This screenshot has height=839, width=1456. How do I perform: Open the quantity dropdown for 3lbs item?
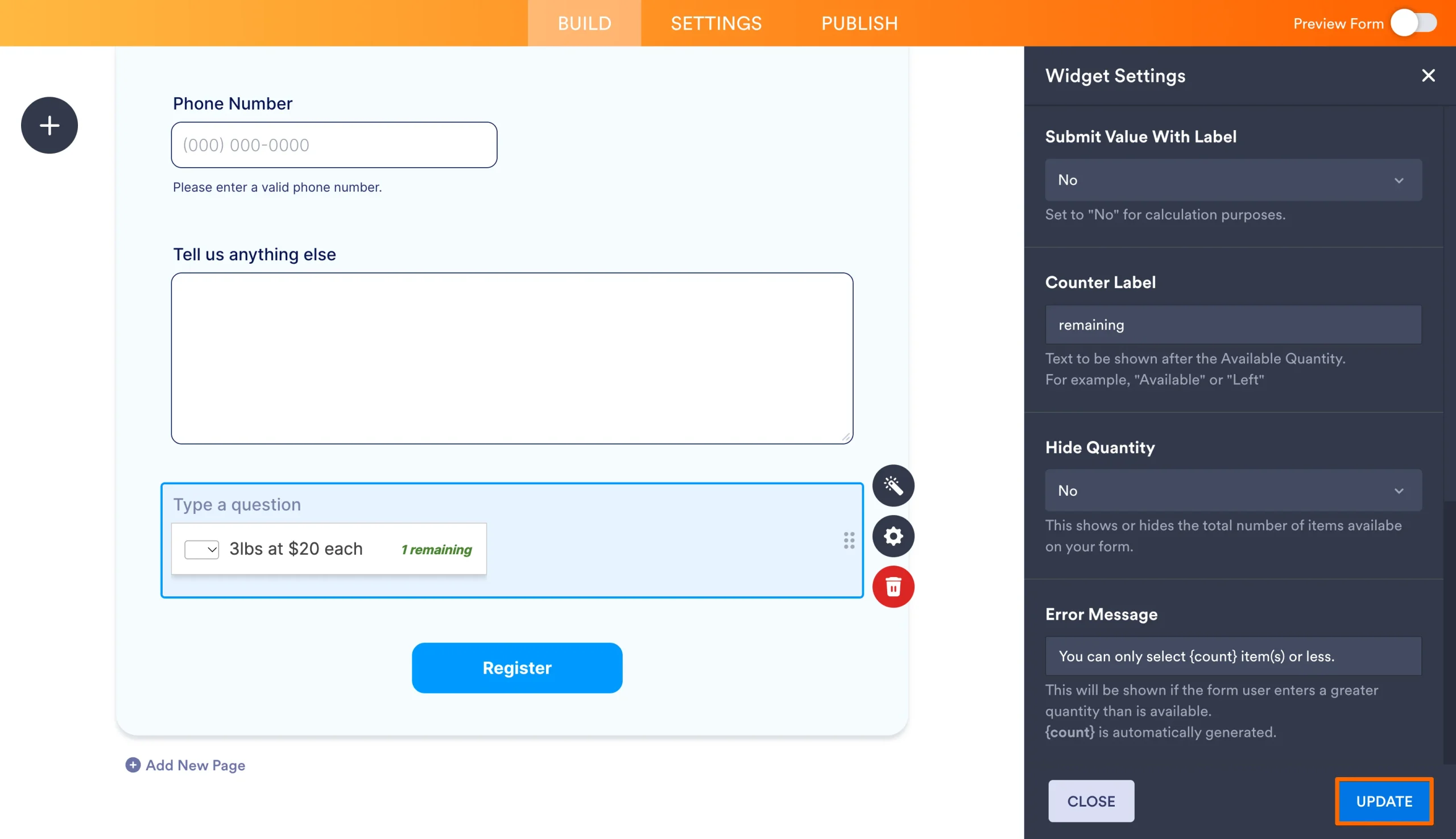(202, 549)
